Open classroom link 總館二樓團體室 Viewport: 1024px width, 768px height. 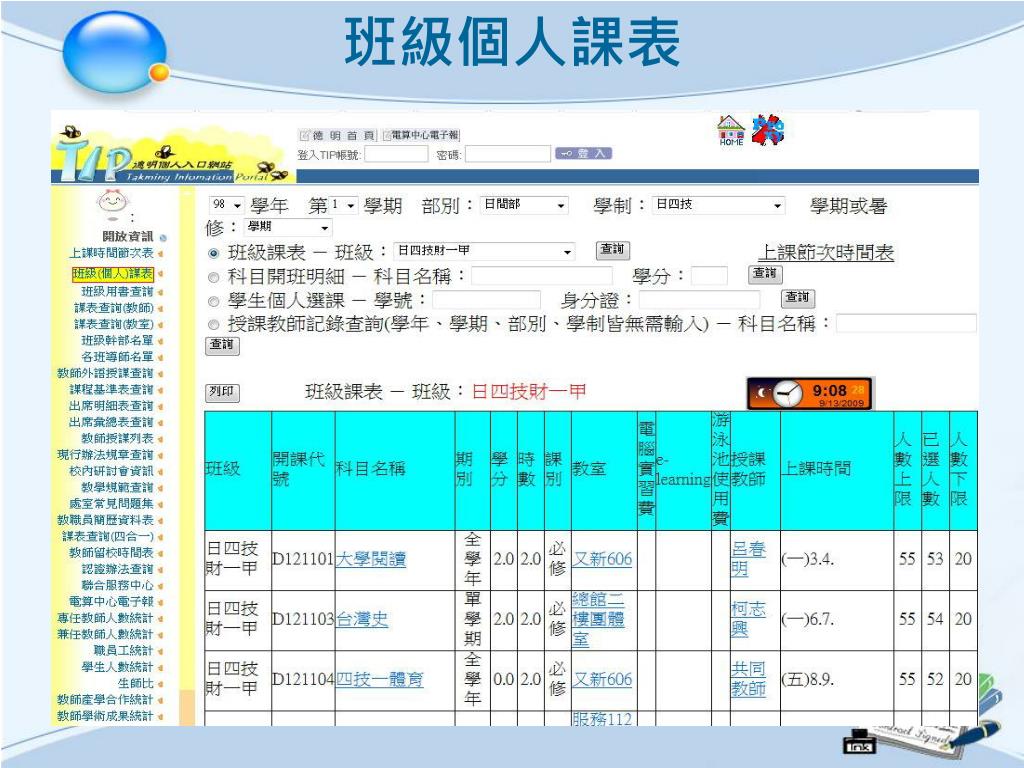[598, 619]
